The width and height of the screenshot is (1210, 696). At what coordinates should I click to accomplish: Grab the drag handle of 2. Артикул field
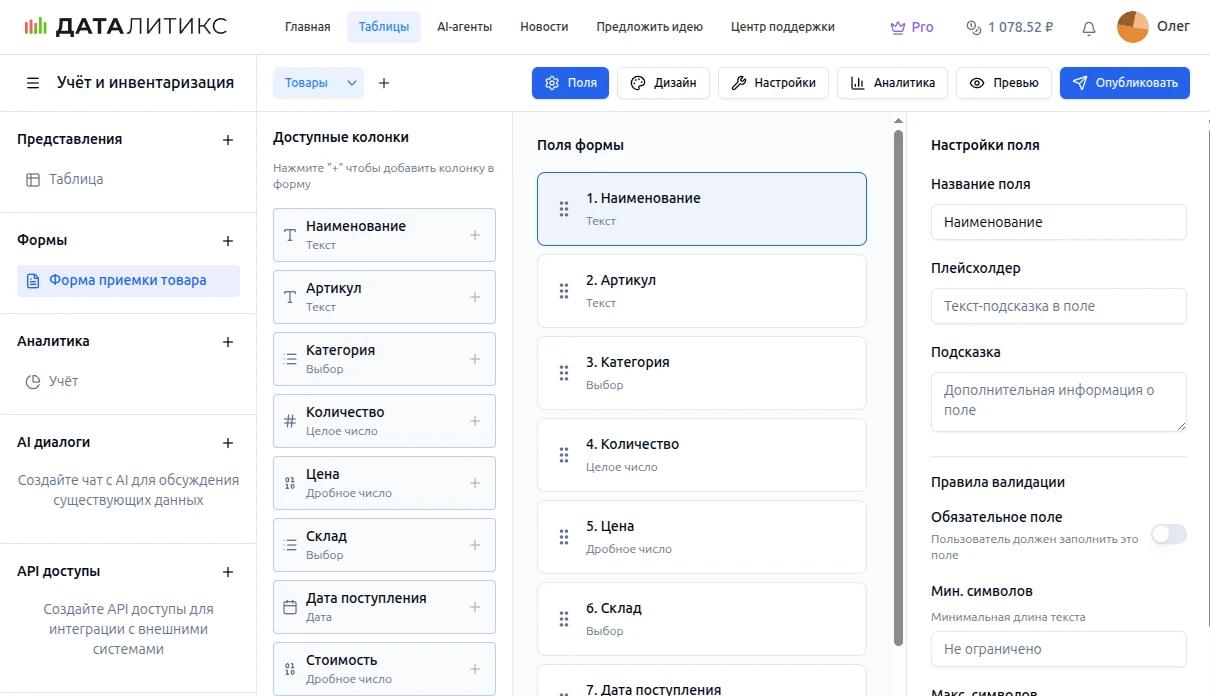pyautogui.click(x=564, y=291)
